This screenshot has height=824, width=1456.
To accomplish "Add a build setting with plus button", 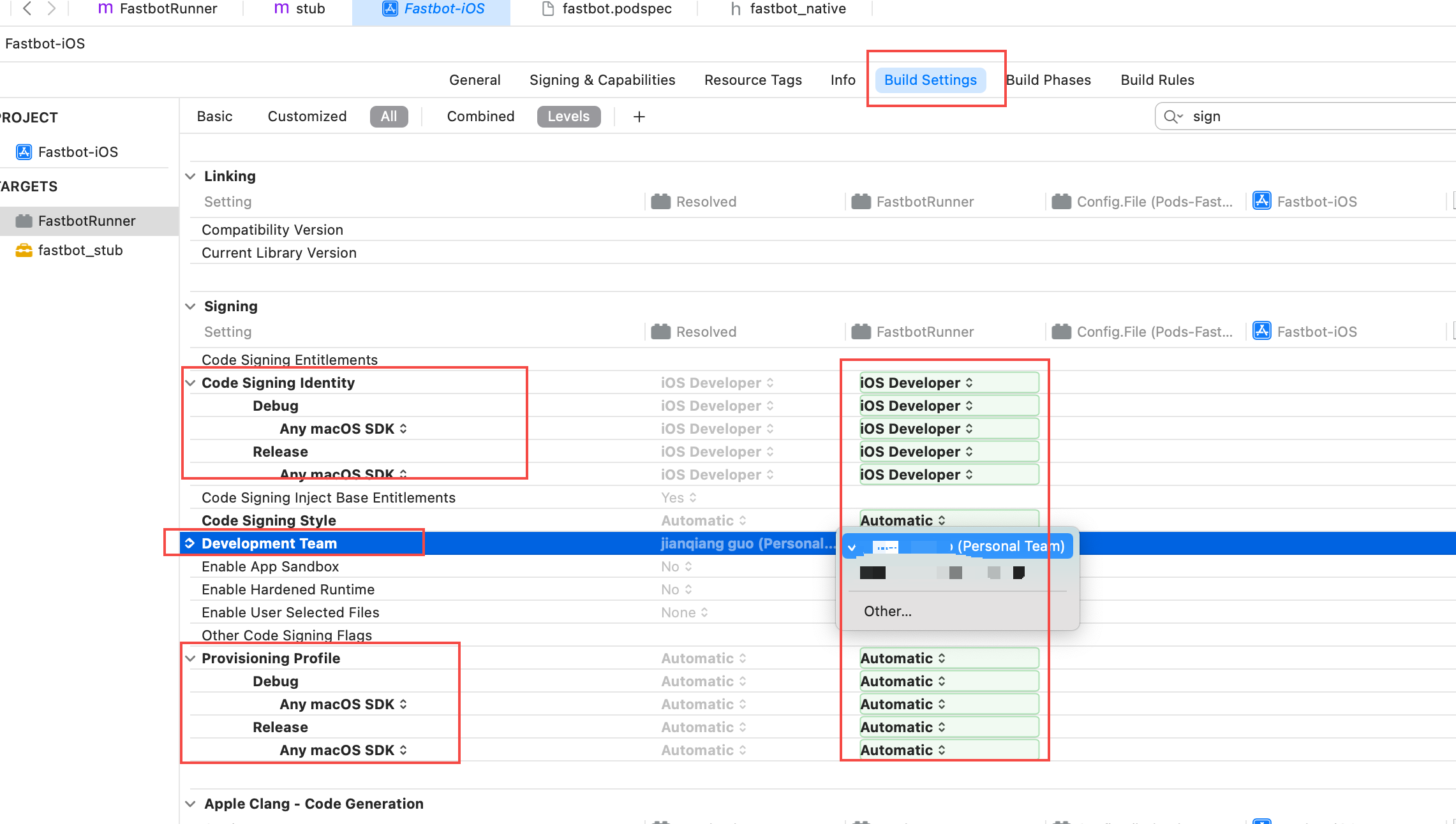I will [639, 117].
